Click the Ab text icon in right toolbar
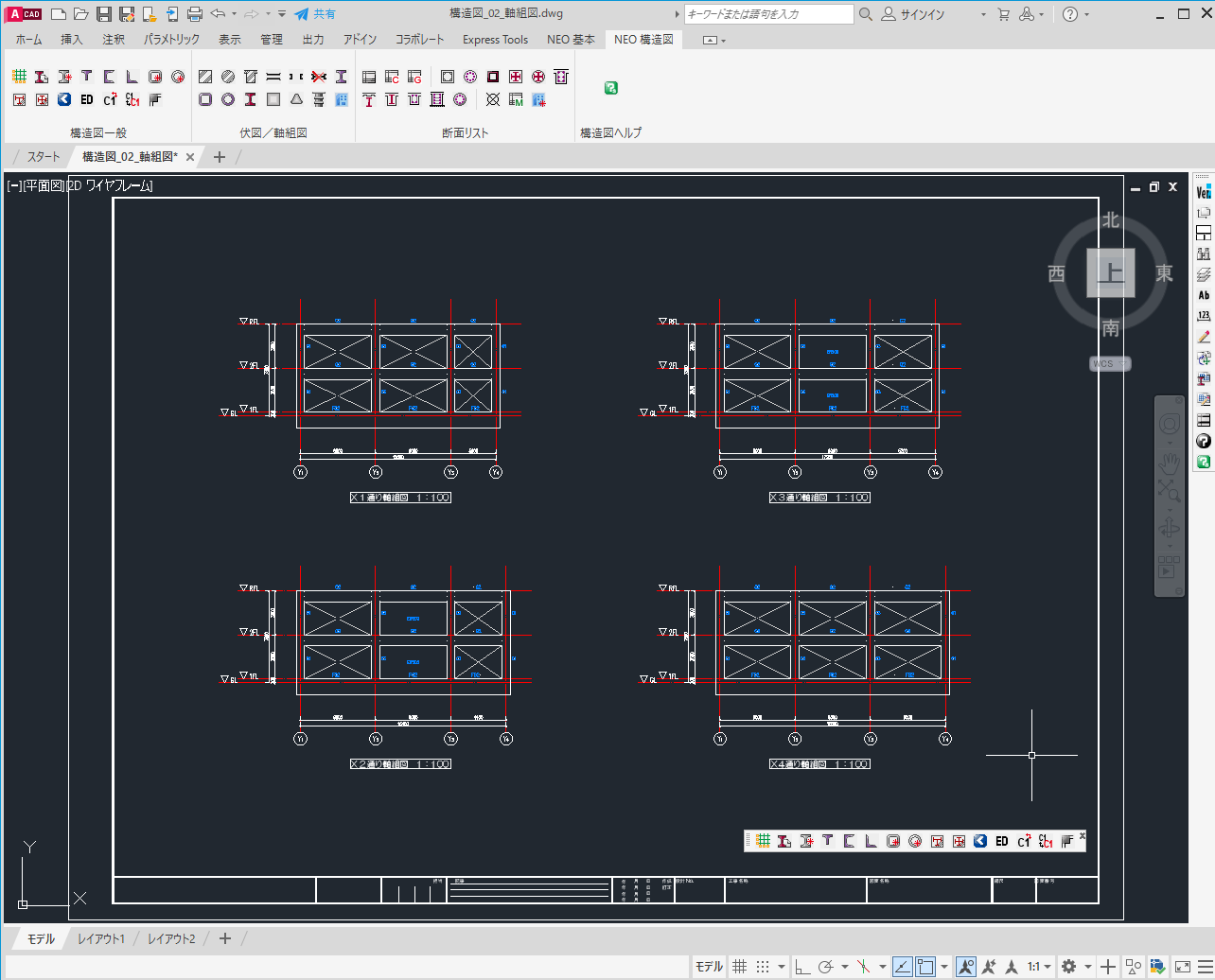 click(x=1204, y=295)
